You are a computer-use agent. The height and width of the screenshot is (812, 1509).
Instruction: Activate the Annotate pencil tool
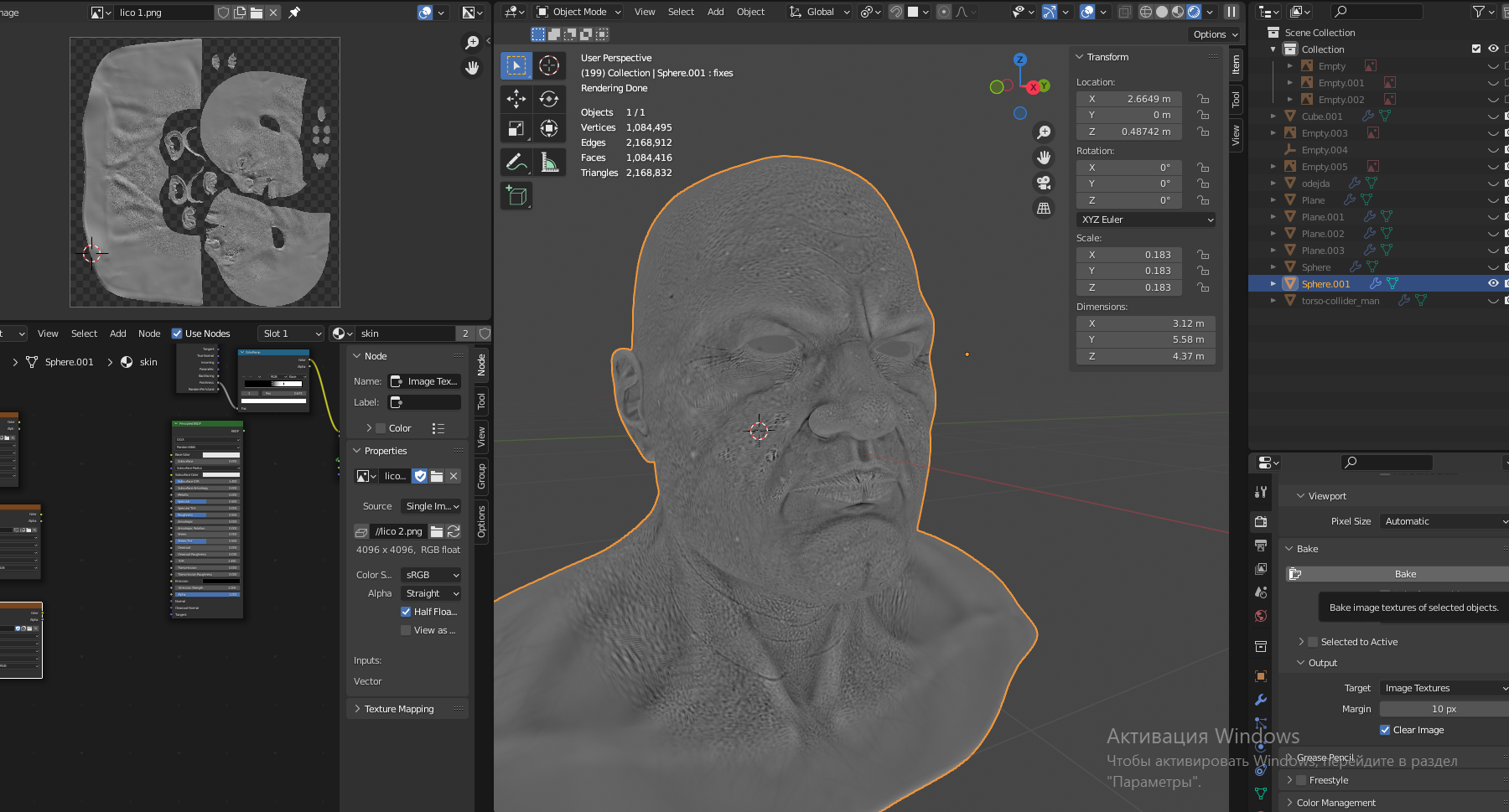click(x=516, y=162)
